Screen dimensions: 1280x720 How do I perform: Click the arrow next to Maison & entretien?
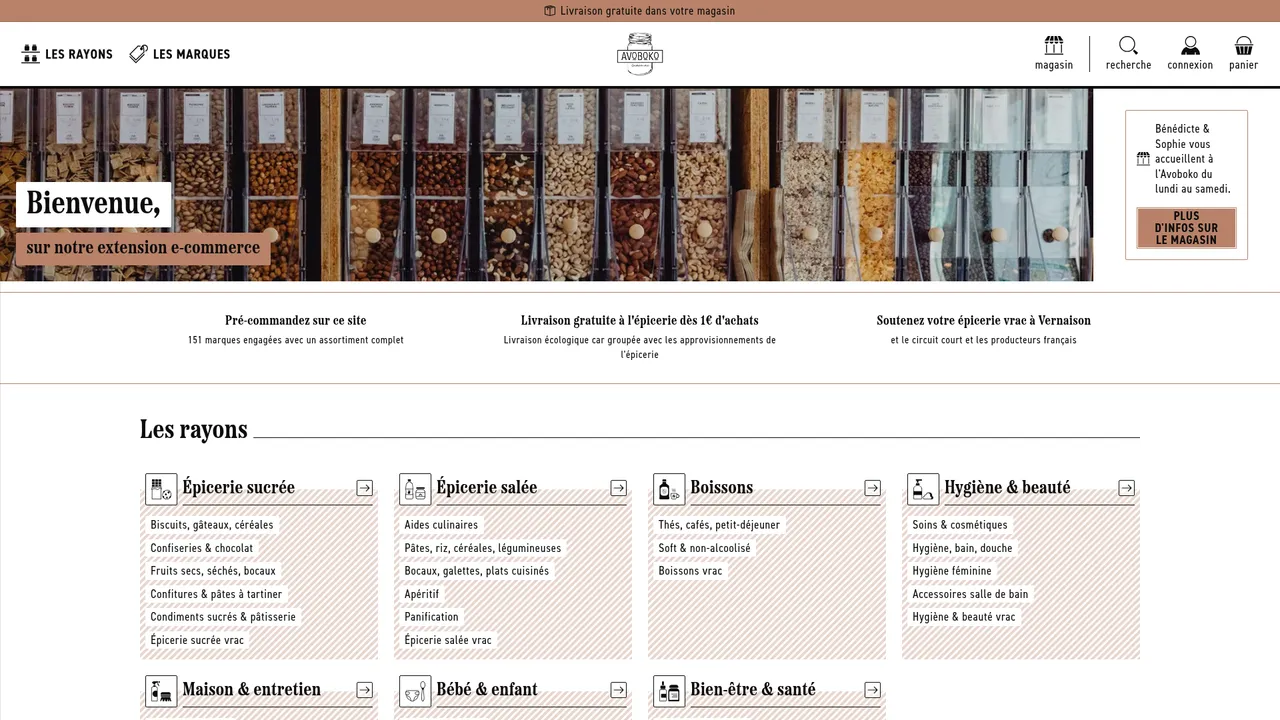tap(365, 690)
